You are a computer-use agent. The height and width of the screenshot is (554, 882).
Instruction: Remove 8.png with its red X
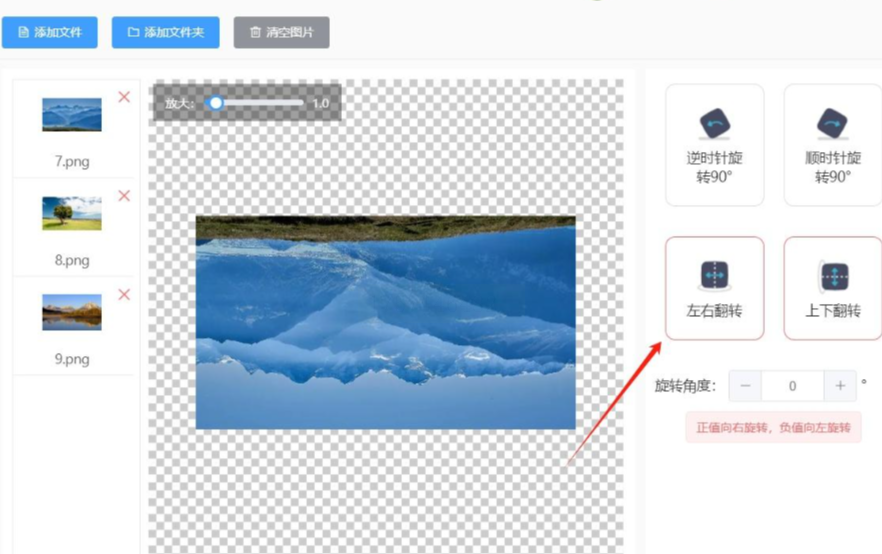click(x=124, y=196)
